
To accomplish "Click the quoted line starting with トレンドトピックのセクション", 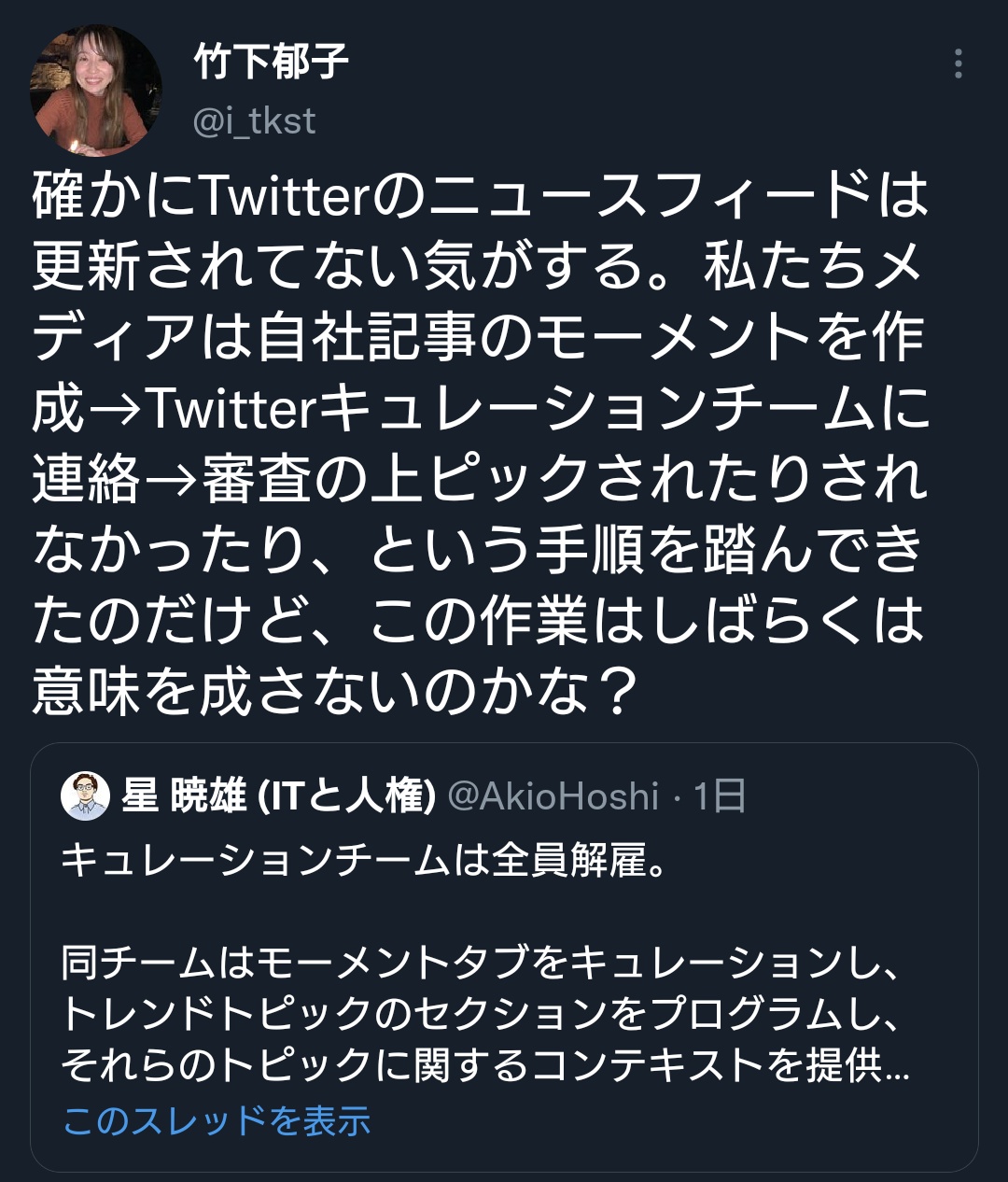I will tap(481, 1014).
